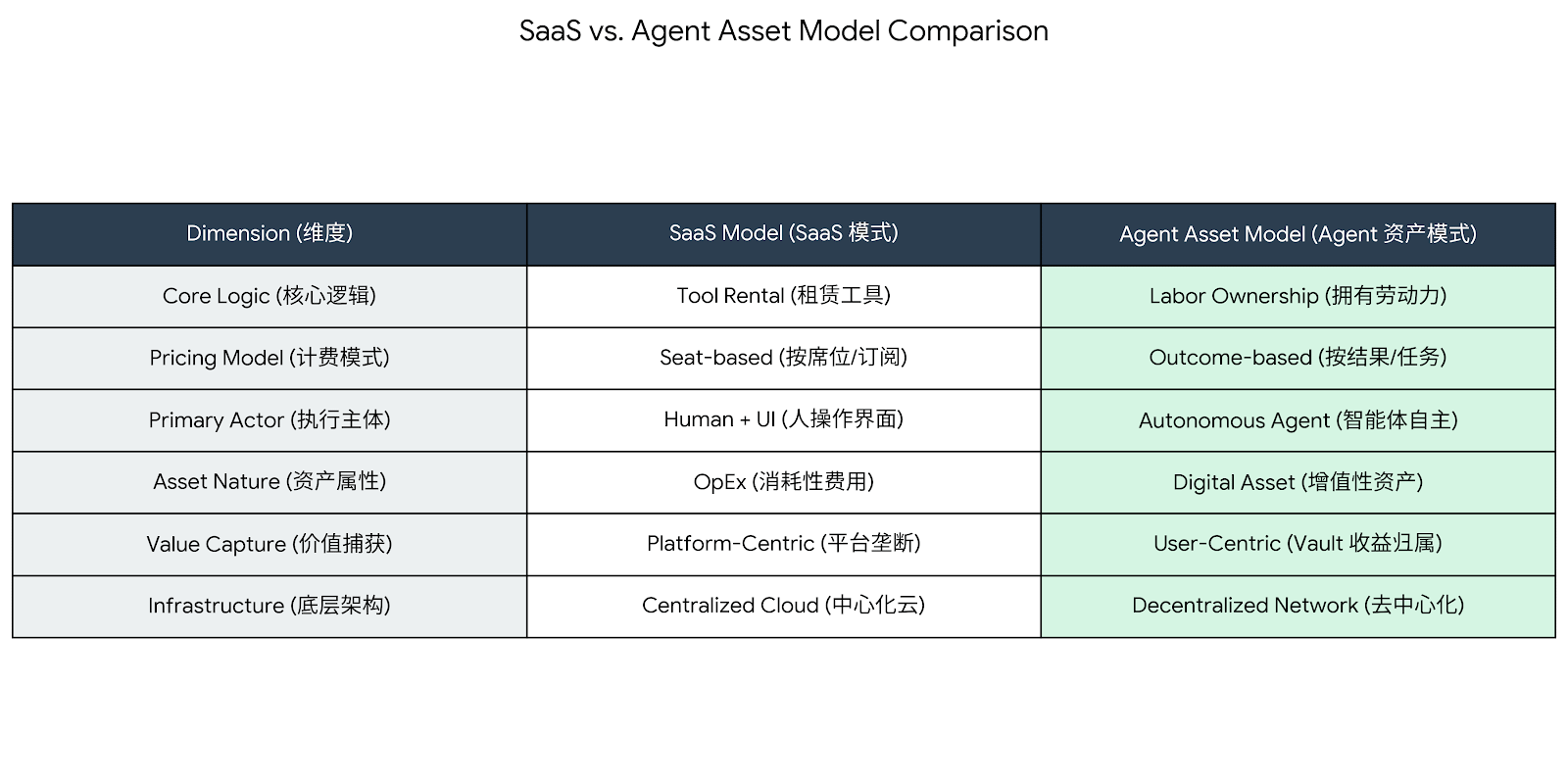Screen dimensions: 1568x784
Task: Select the Agent Asset Model column header
Action: (1298, 234)
